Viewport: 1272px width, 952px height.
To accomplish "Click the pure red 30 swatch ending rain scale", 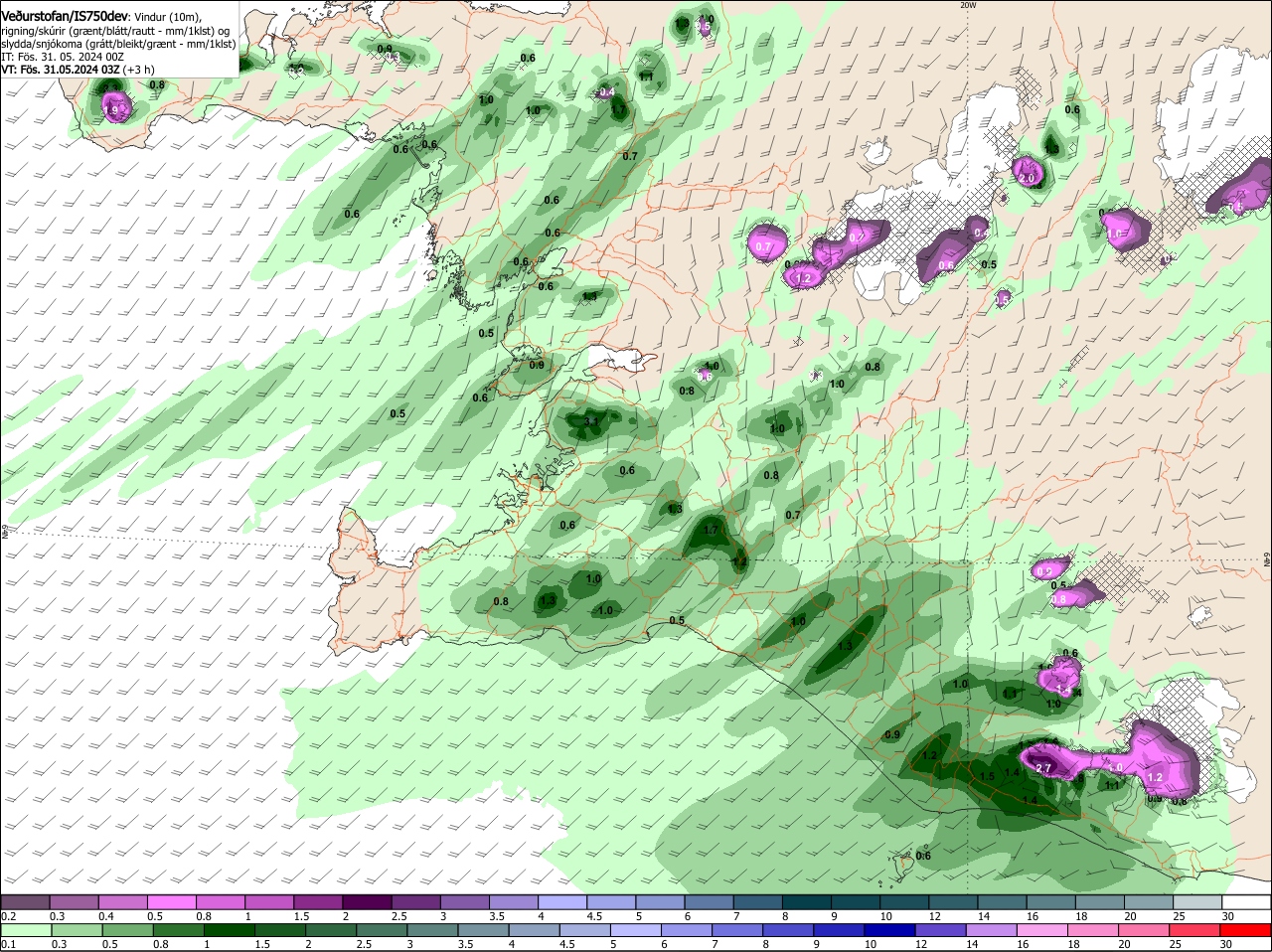I will (x=1247, y=930).
